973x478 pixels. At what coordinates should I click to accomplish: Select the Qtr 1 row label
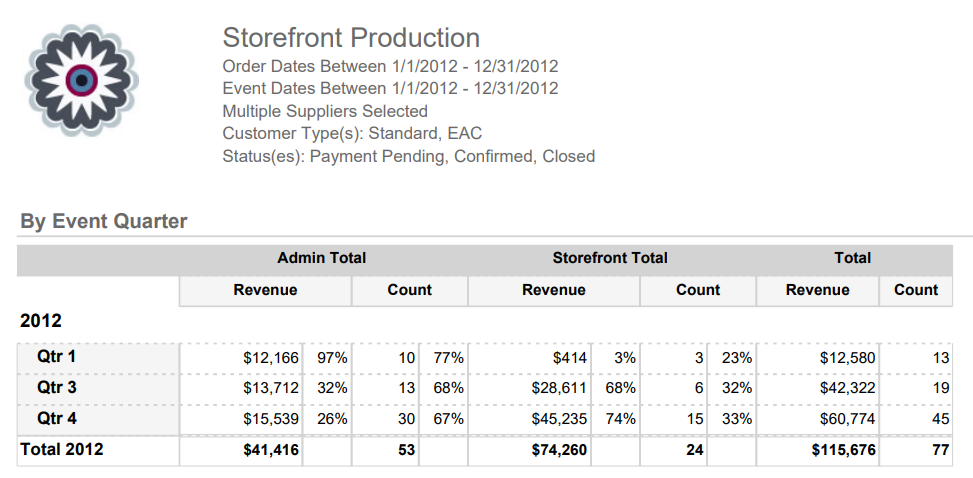click(57, 356)
